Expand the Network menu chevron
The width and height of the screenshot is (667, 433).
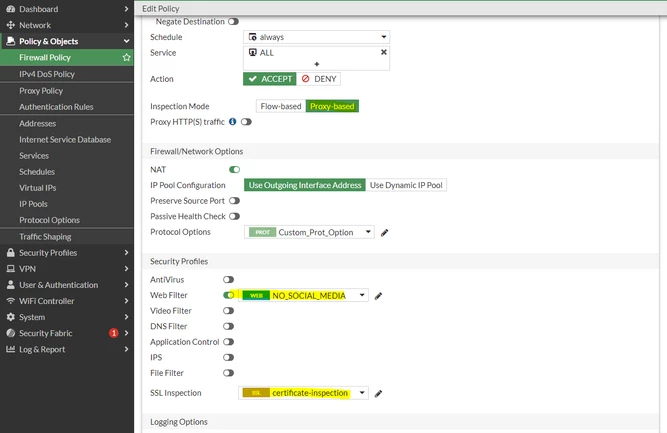126,25
